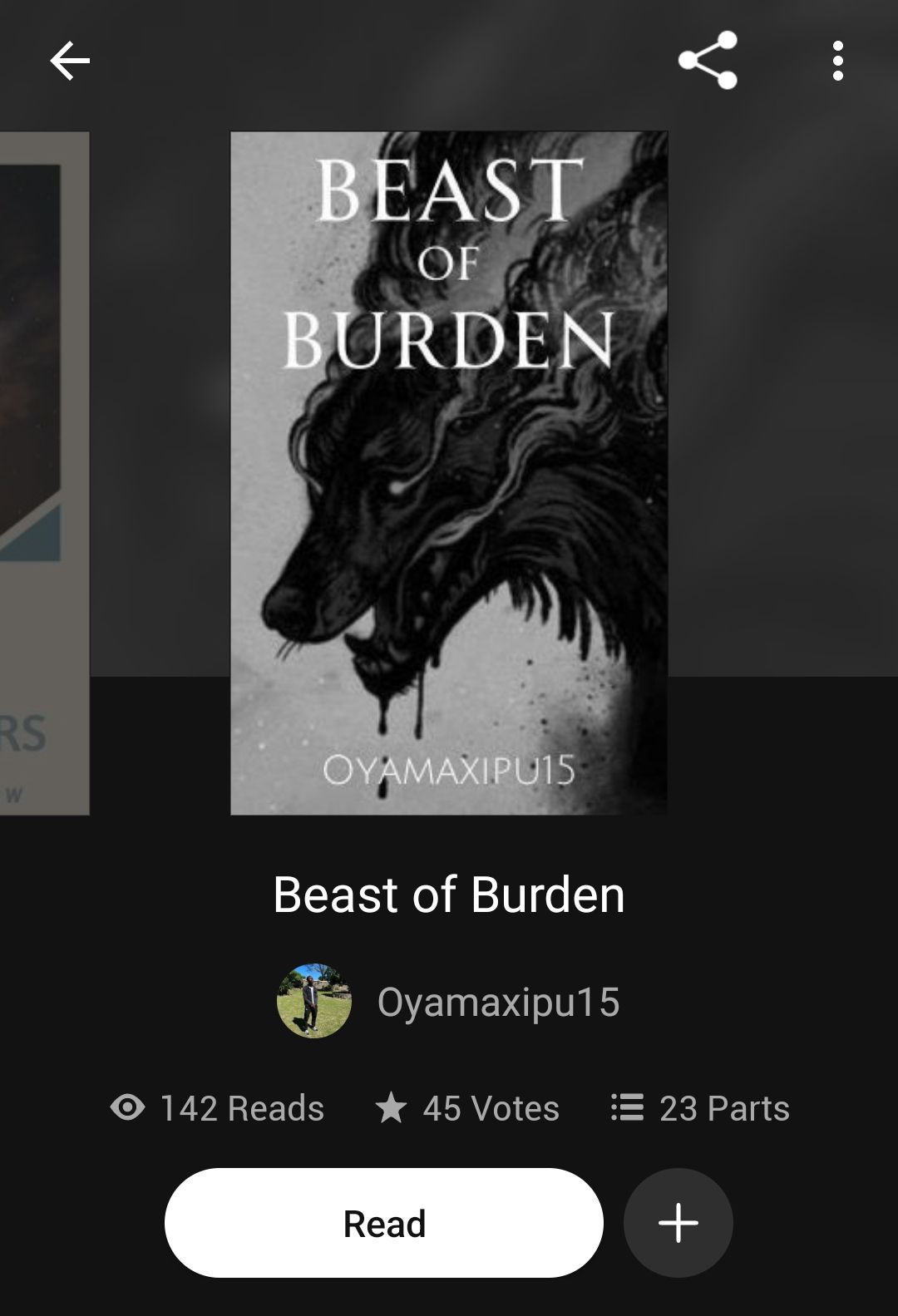Share this story via share icon
The width and height of the screenshot is (898, 1316).
[x=708, y=61]
